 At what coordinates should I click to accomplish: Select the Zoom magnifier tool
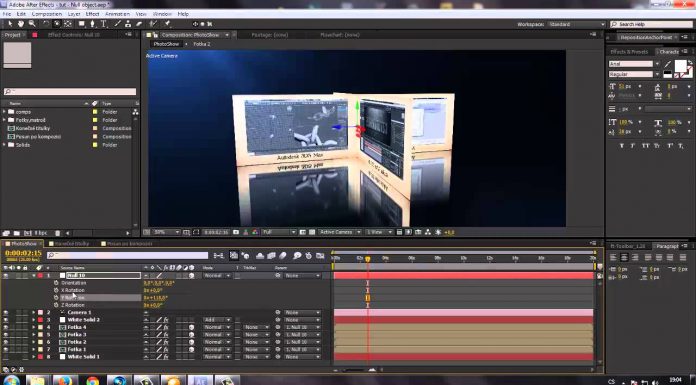[x=32, y=24]
